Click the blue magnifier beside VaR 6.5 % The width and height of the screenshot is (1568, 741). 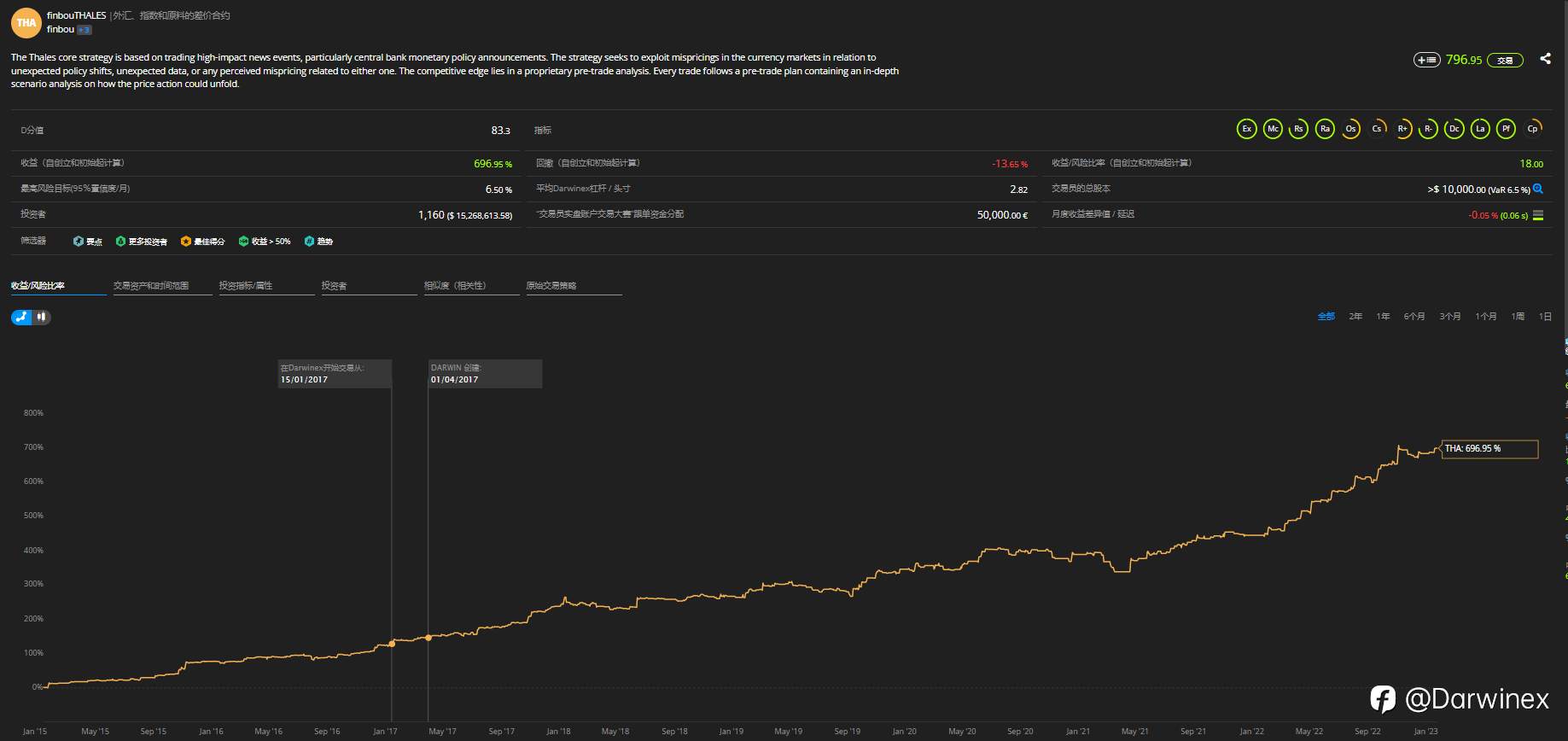point(1538,189)
